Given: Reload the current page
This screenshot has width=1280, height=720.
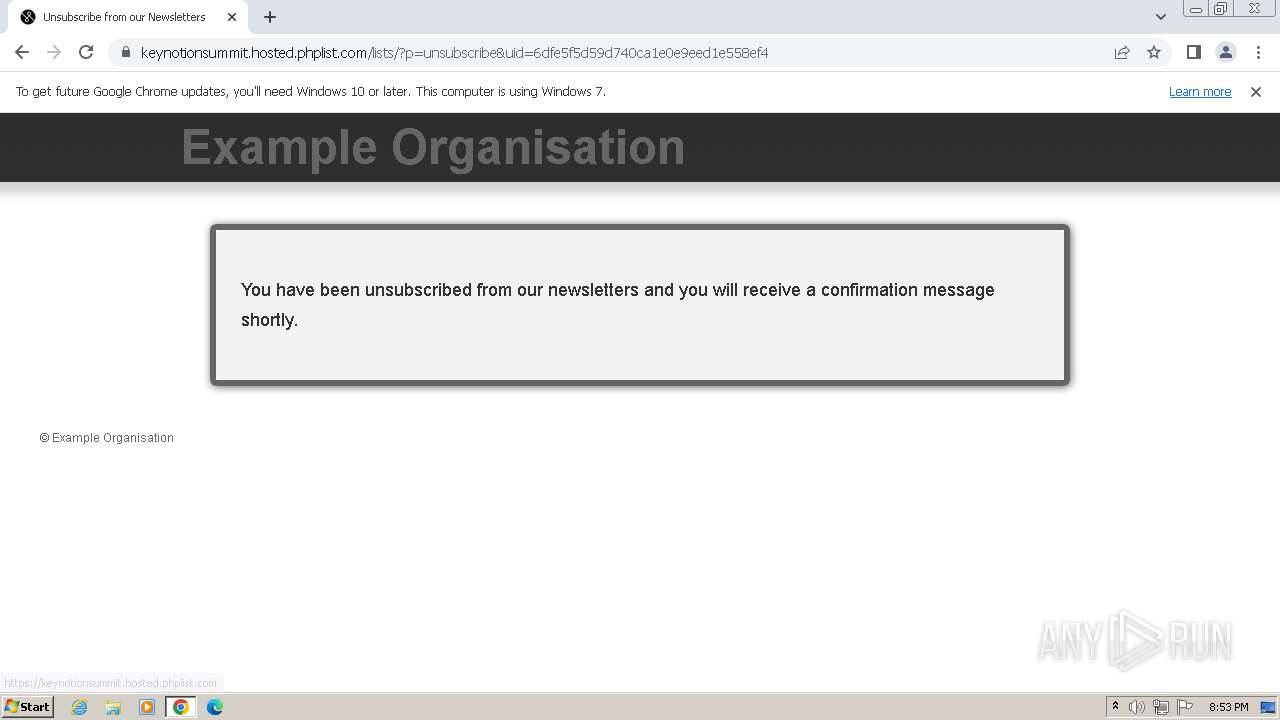Looking at the screenshot, I should coord(86,52).
